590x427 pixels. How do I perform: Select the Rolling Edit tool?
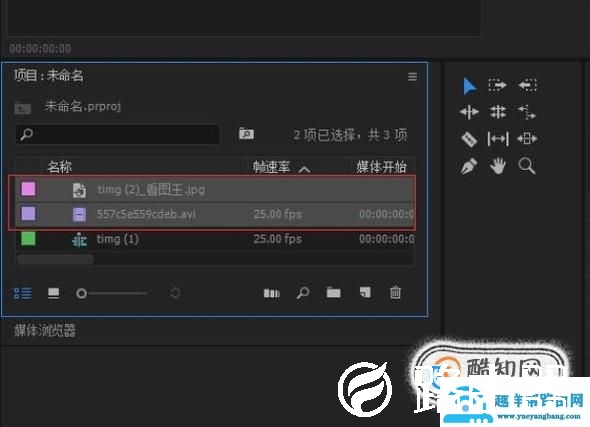point(498,112)
